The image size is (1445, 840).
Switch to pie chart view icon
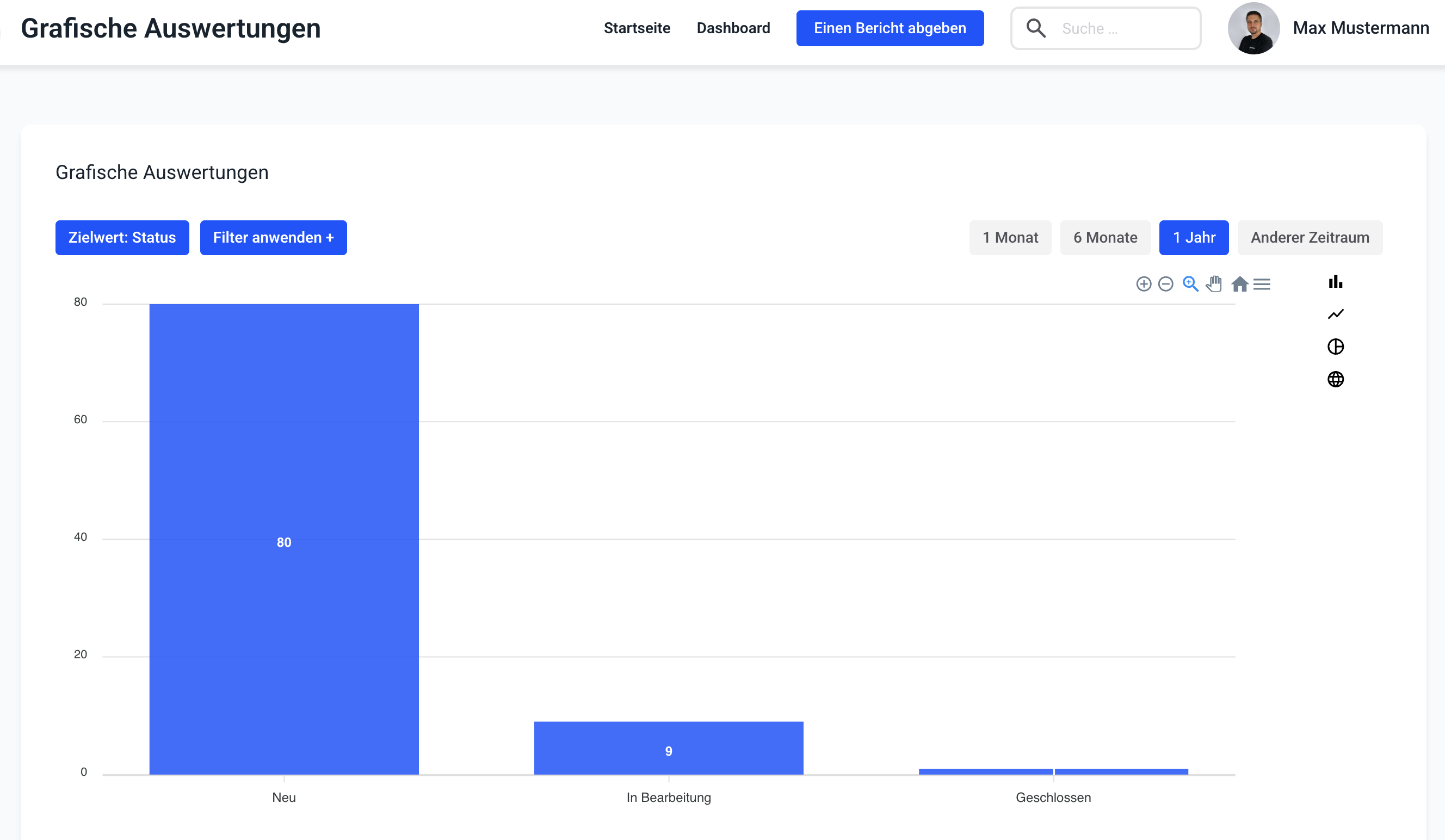(x=1336, y=347)
